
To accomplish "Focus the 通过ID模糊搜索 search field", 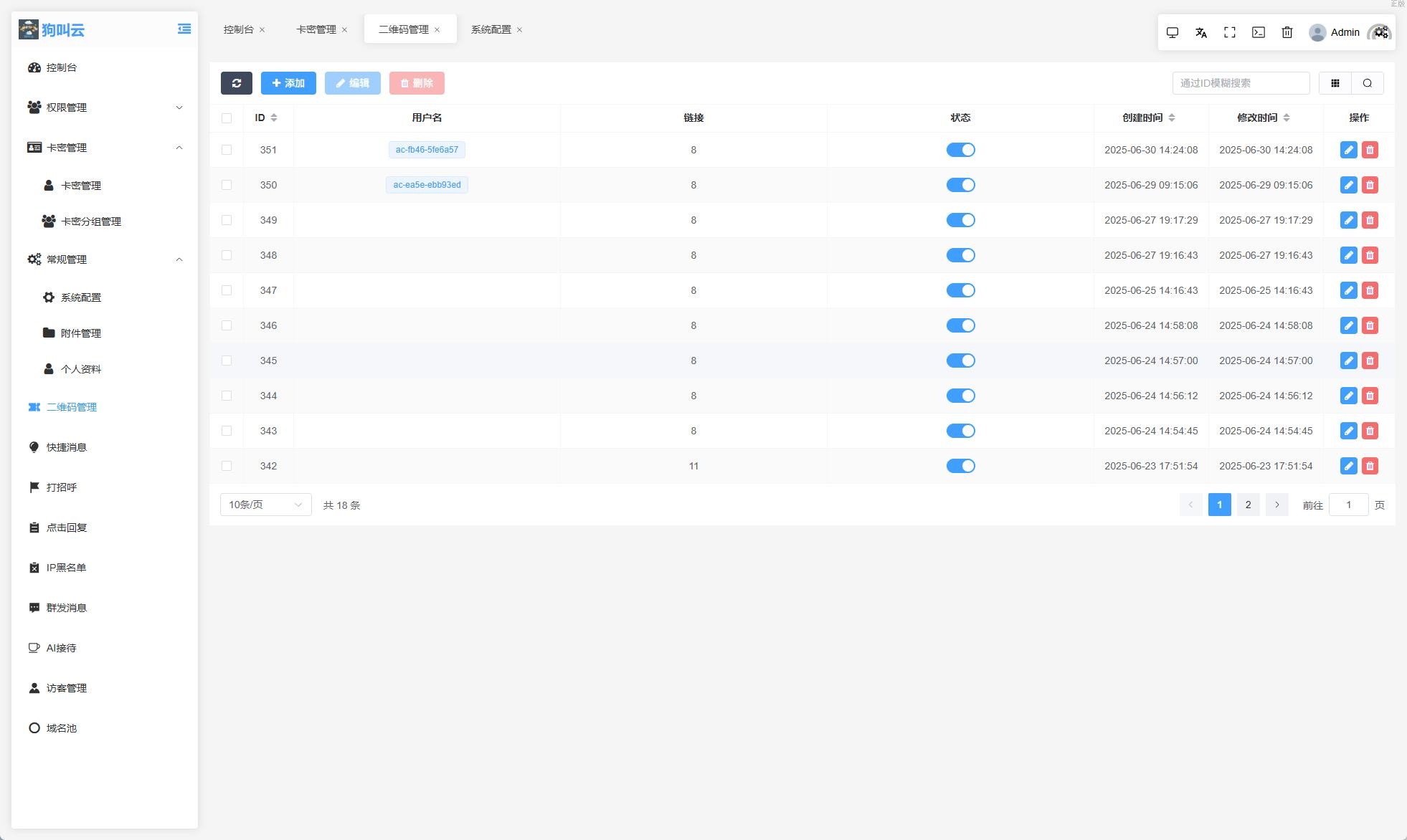I will pos(1241,83).
